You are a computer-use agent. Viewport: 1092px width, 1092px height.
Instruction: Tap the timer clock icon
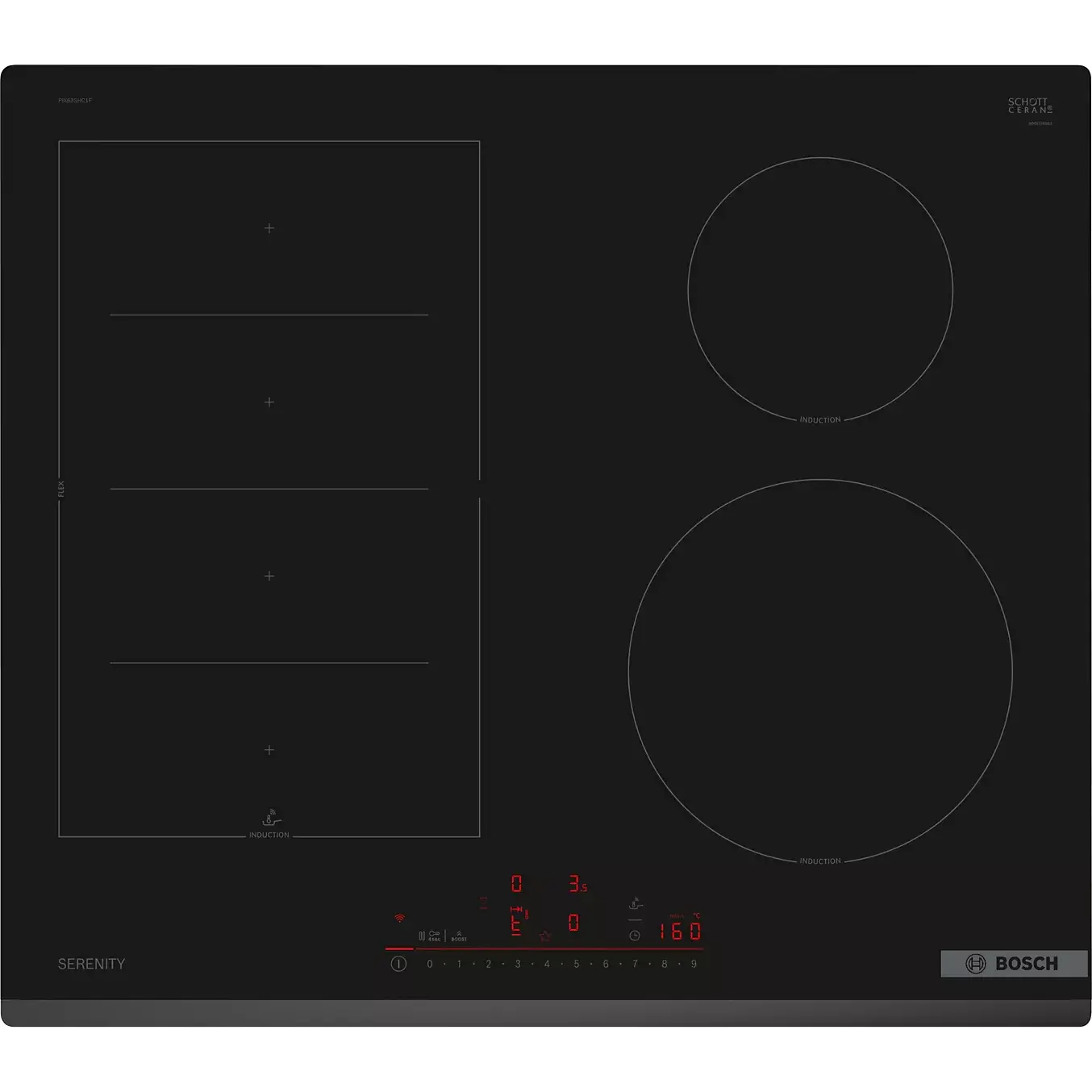coord(635,936)
